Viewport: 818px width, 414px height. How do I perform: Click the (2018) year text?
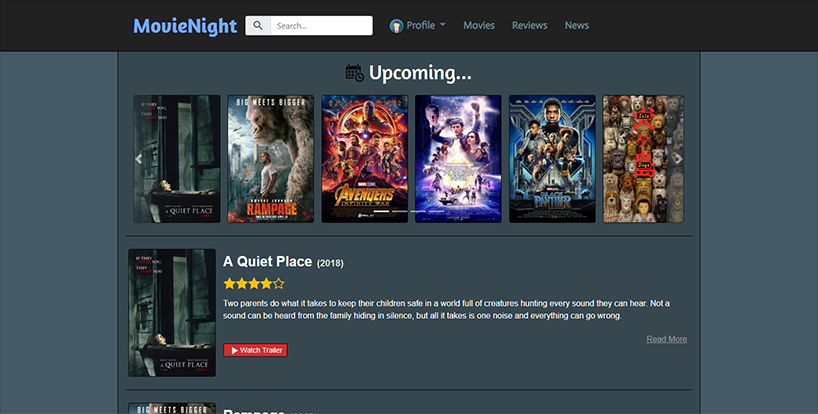tap(330, 263)
